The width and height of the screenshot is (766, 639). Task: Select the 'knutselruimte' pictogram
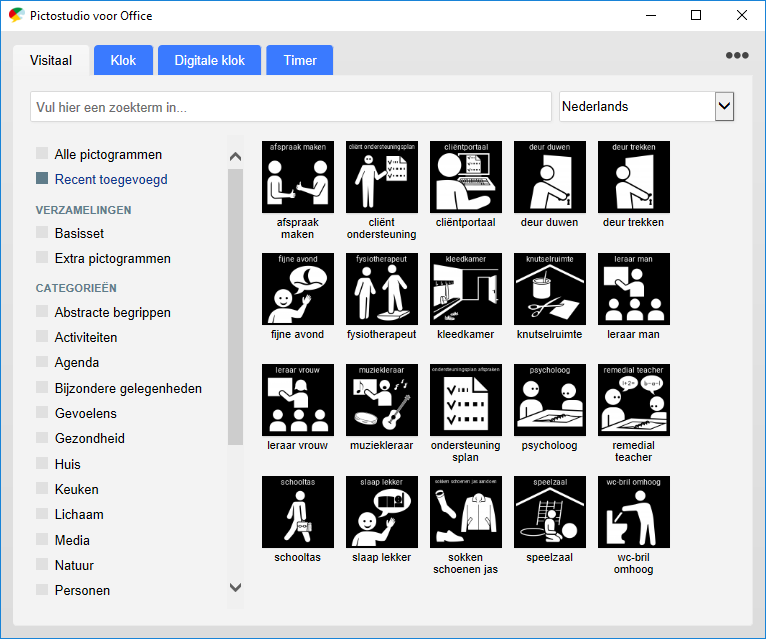pyautogui.click(x=550, y=289)
